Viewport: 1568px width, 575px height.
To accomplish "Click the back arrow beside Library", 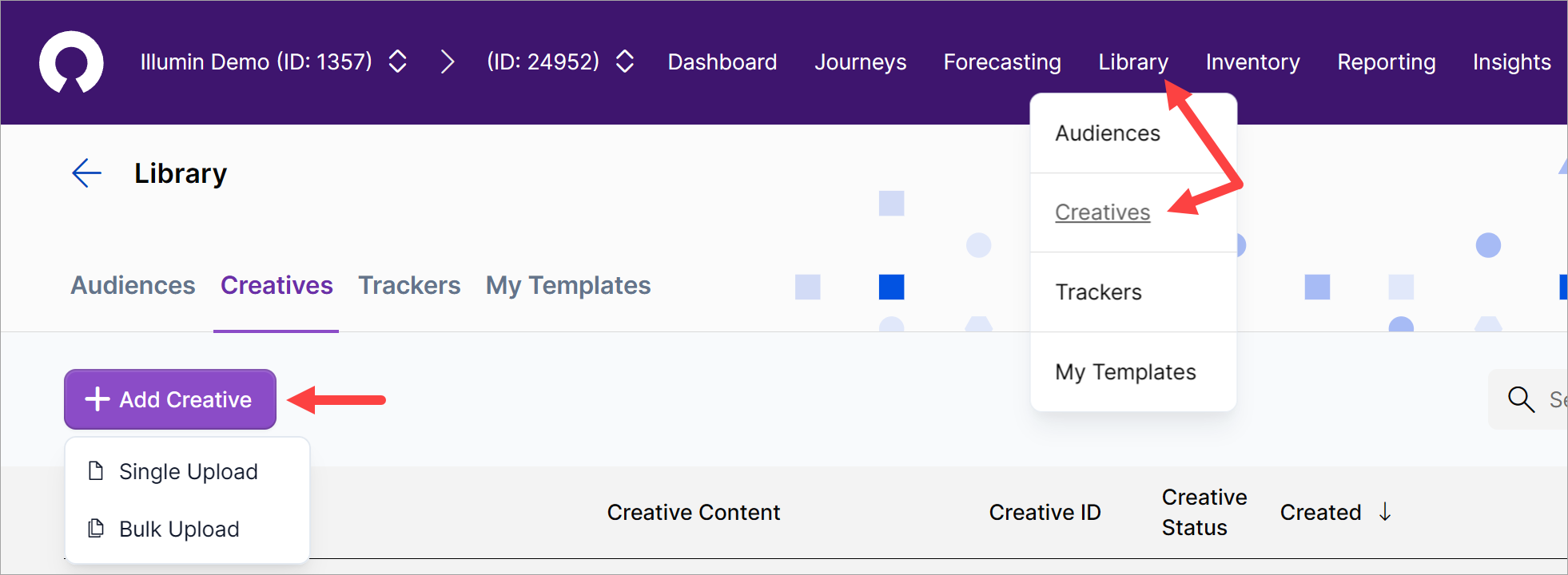I will (86, 173).
